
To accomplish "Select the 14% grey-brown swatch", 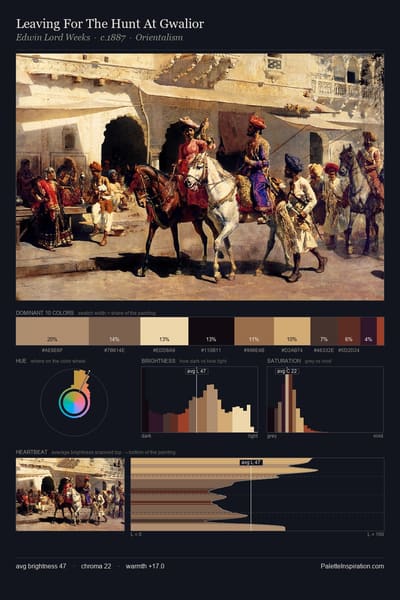I will pos(114,331).
